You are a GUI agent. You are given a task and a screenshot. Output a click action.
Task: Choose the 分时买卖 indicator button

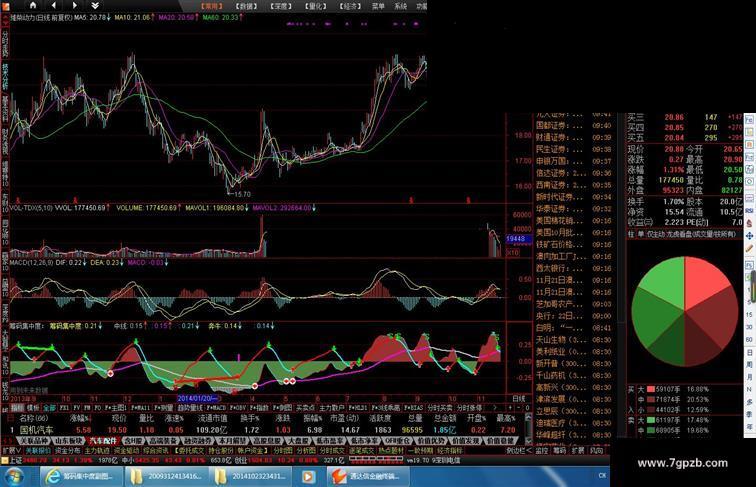[x=439, y=408]
